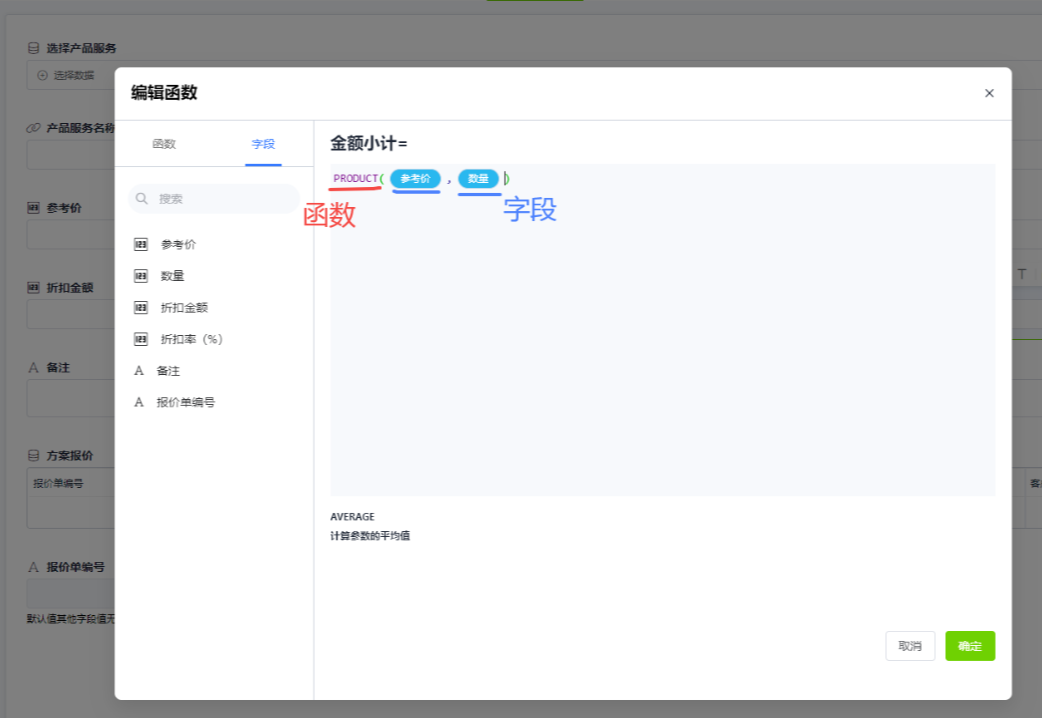Click the 报价单编号 column header under 方案报价
Image resolution: width=1042 pixels, height=718 pixels.
tap(58, 483)
